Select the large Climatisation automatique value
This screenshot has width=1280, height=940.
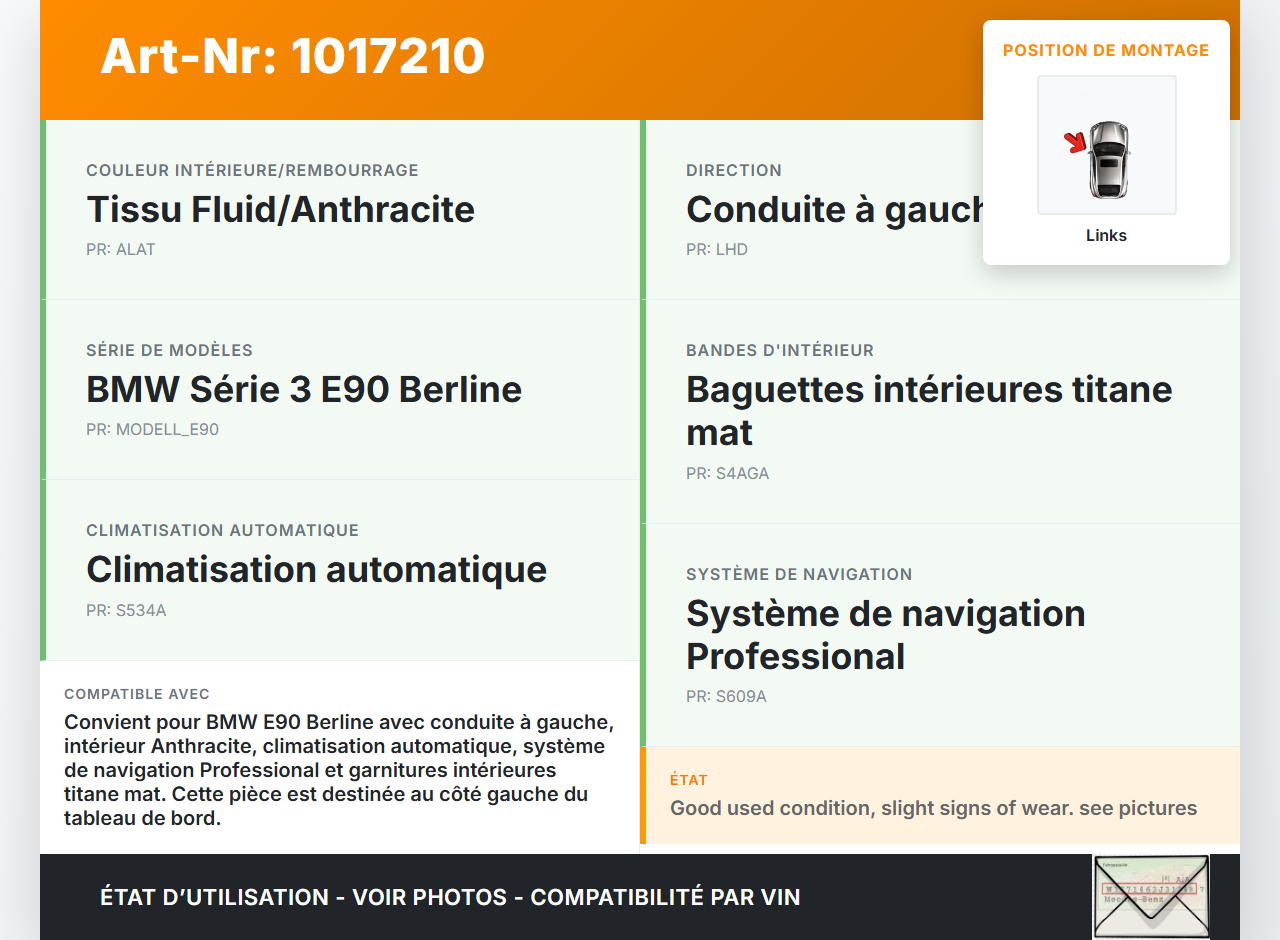316,569
